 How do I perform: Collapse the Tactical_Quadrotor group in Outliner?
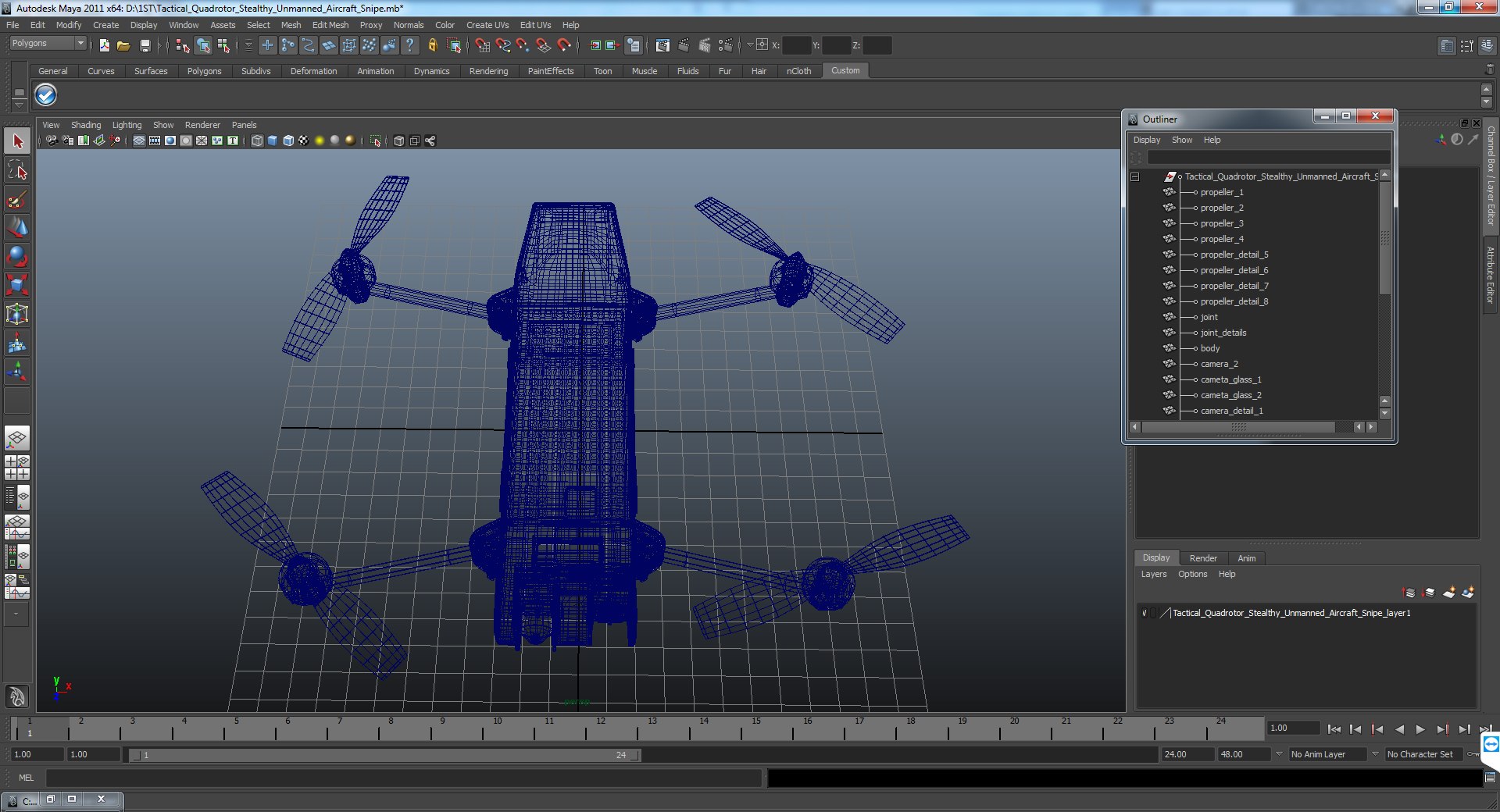[1135, 177]
